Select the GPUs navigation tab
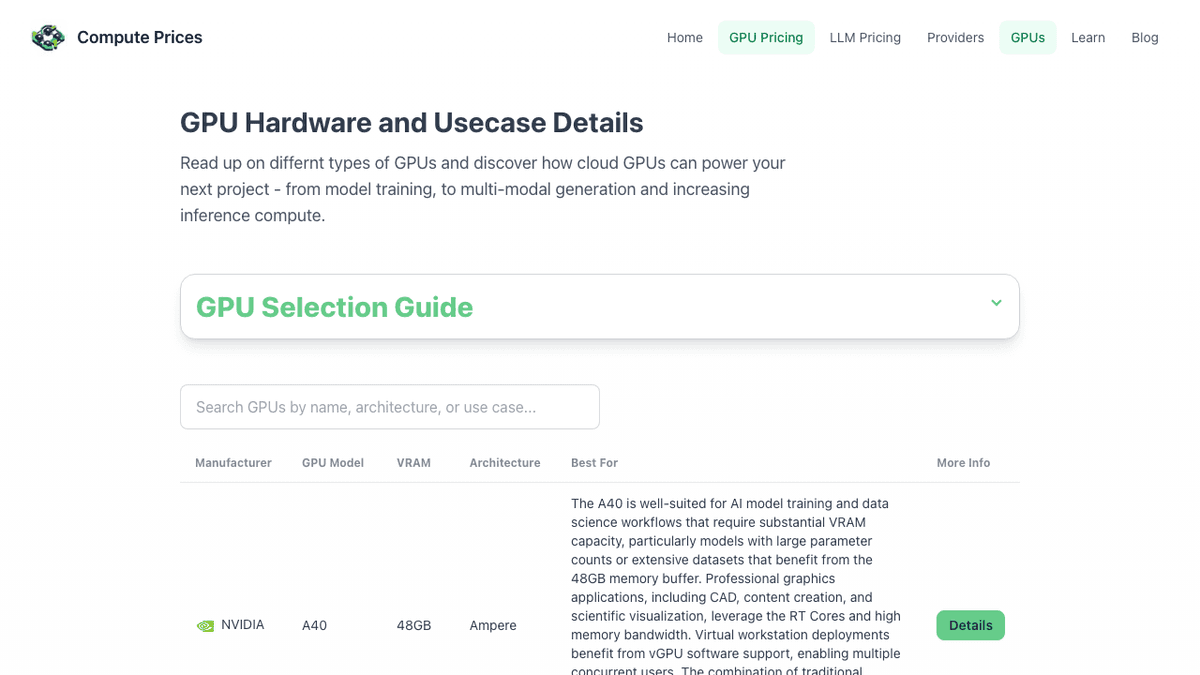This screenshot has height=675, width=1200. point(1027,38)
